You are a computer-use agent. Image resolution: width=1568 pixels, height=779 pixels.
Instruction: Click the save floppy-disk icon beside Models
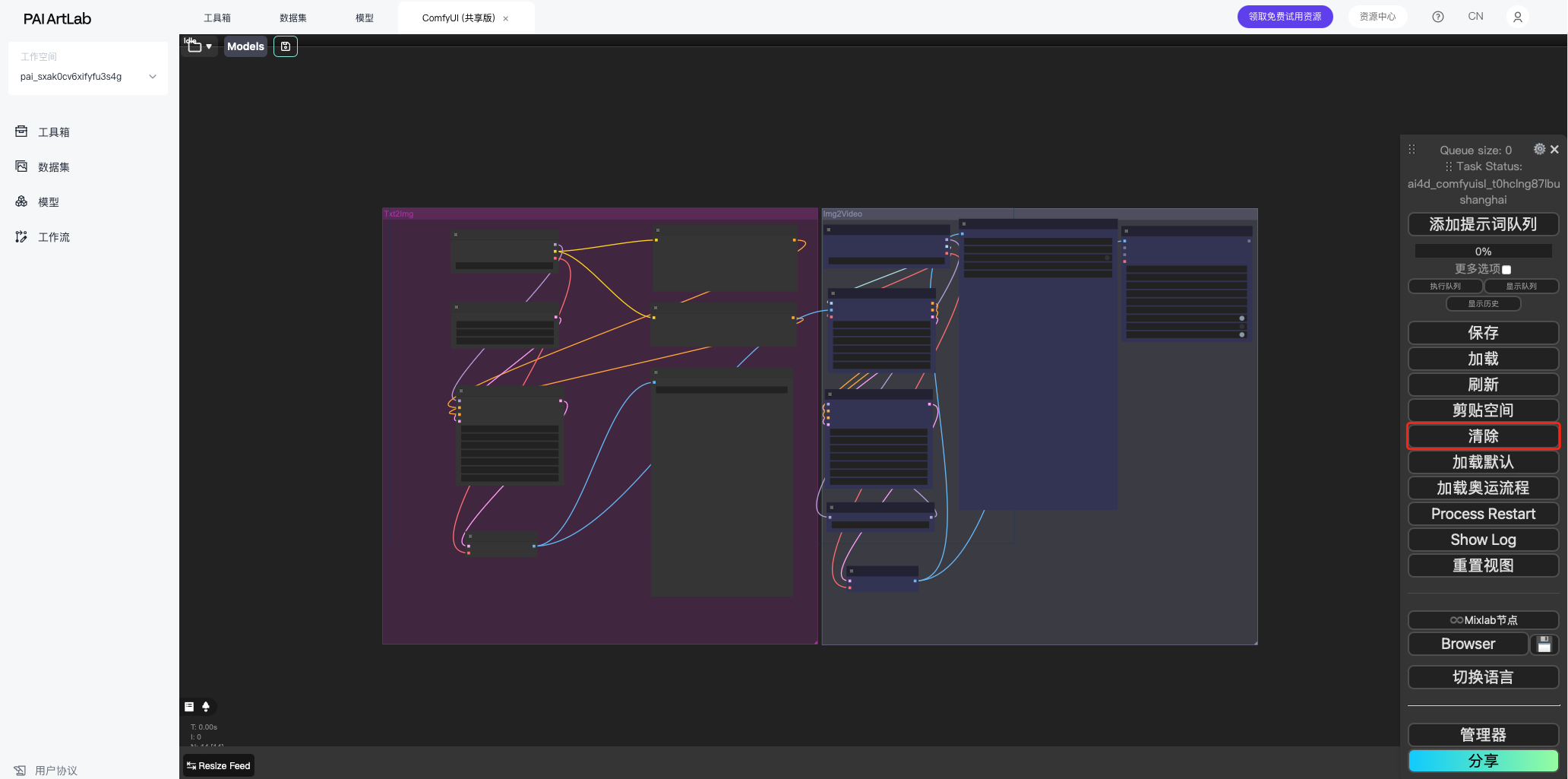286,46
